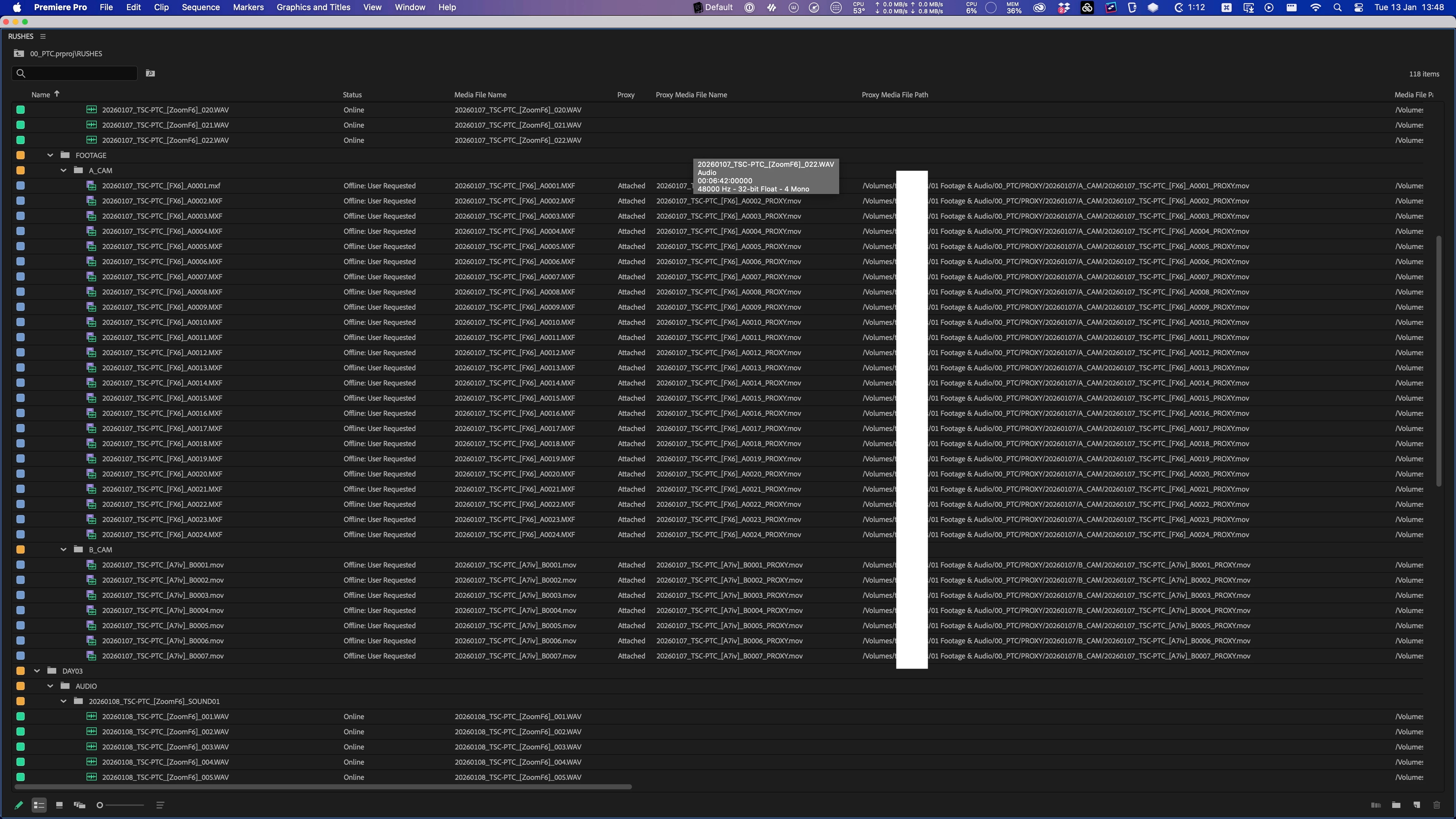Click the FOOTAGE bin folder icon
This screenshot has width=1456, height=819.
point(65,155)
